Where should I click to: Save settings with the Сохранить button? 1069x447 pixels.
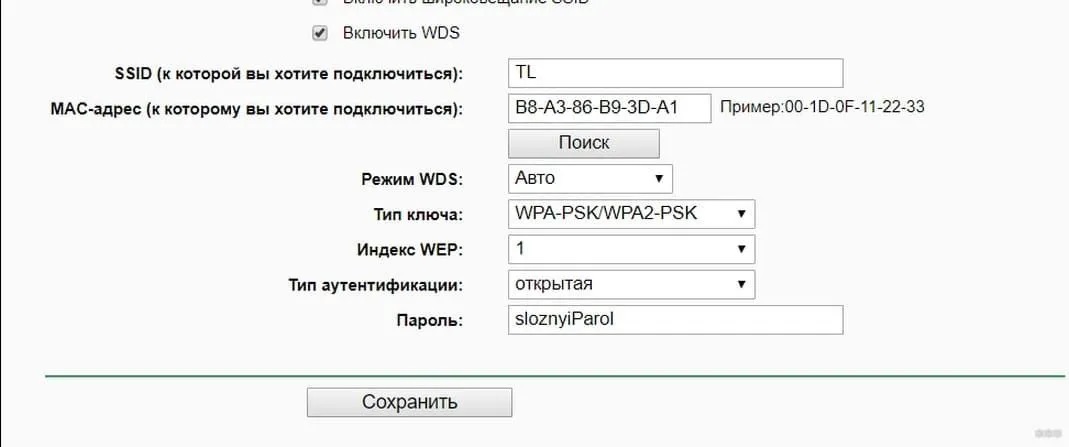pos(409,402)
